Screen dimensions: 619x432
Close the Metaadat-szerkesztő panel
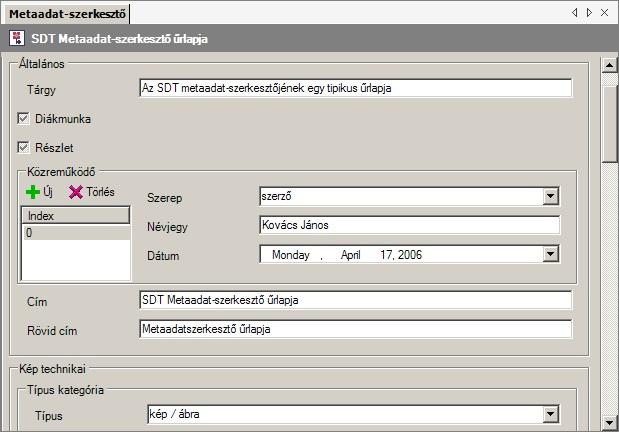604,13
